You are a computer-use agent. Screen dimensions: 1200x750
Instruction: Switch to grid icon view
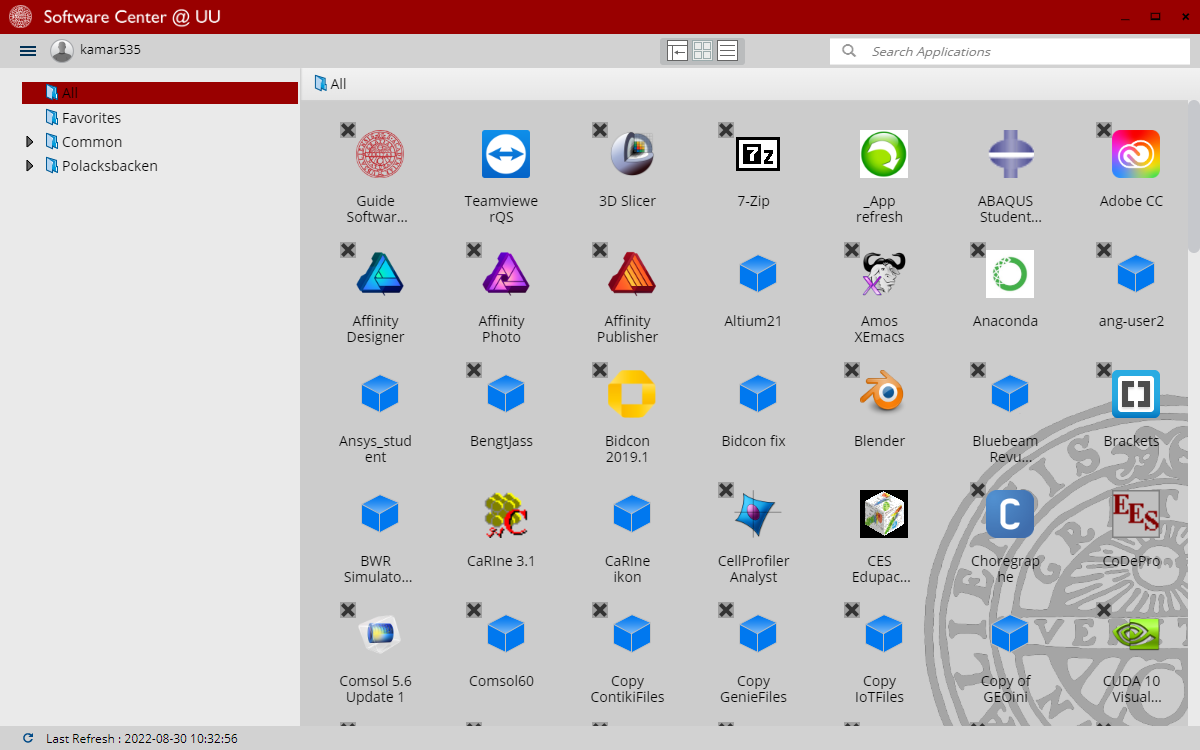click(702, 51)
